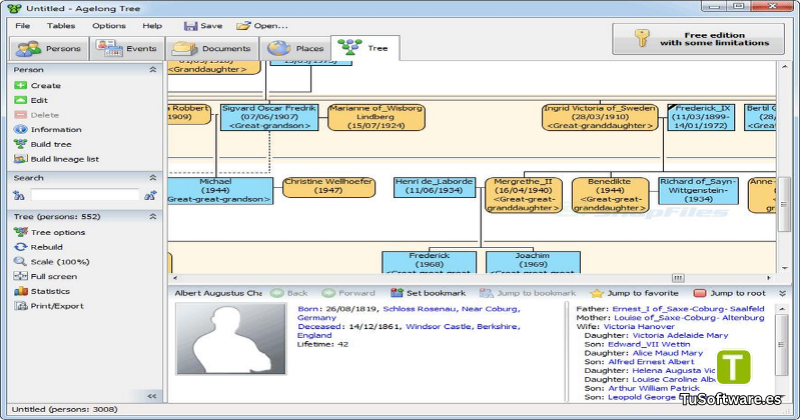Click the search previous icon left of search box
Viewport: 800px width, 420px height.
pos(19,195)
